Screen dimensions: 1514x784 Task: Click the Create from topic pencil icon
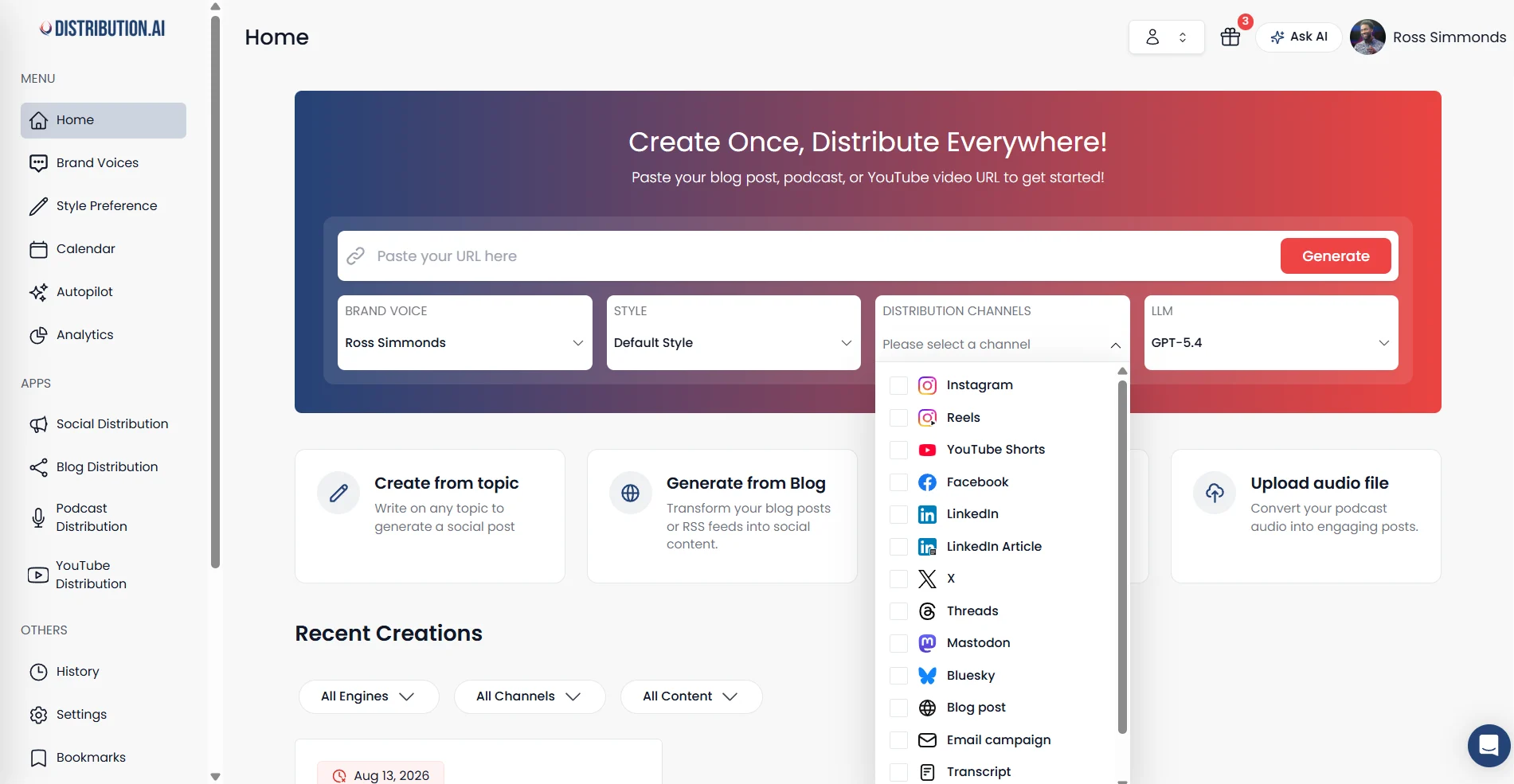338,493
